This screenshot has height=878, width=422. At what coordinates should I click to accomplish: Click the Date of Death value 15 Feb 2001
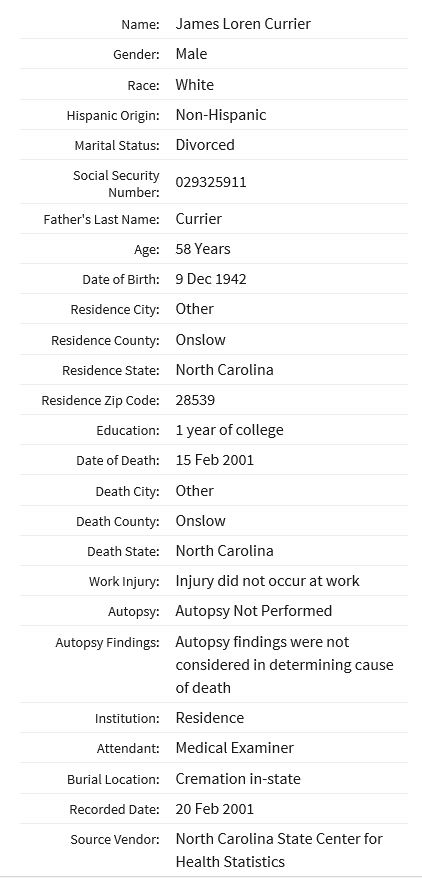[x=214, y=460]
